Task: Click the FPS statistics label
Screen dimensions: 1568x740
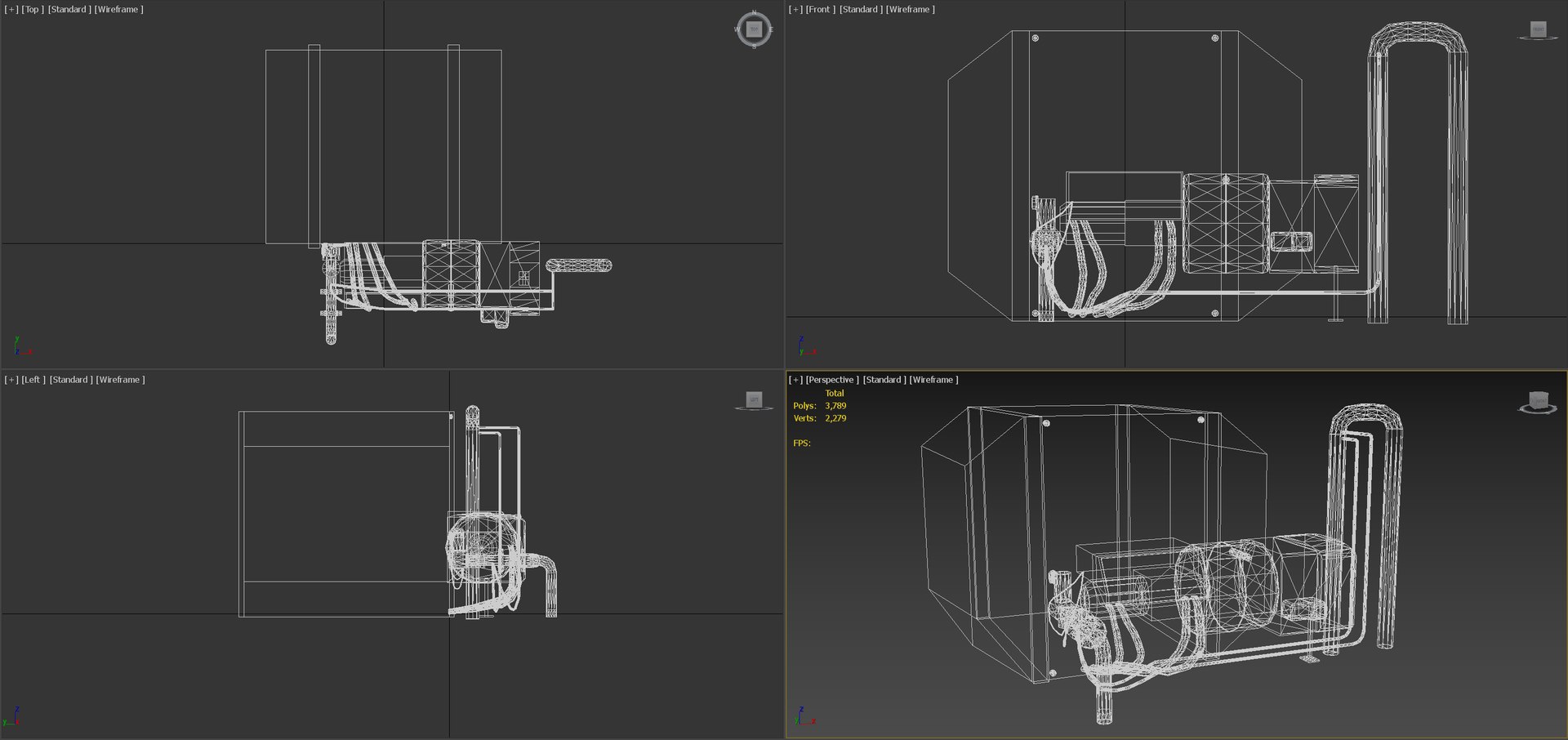Action: point(802,444)
